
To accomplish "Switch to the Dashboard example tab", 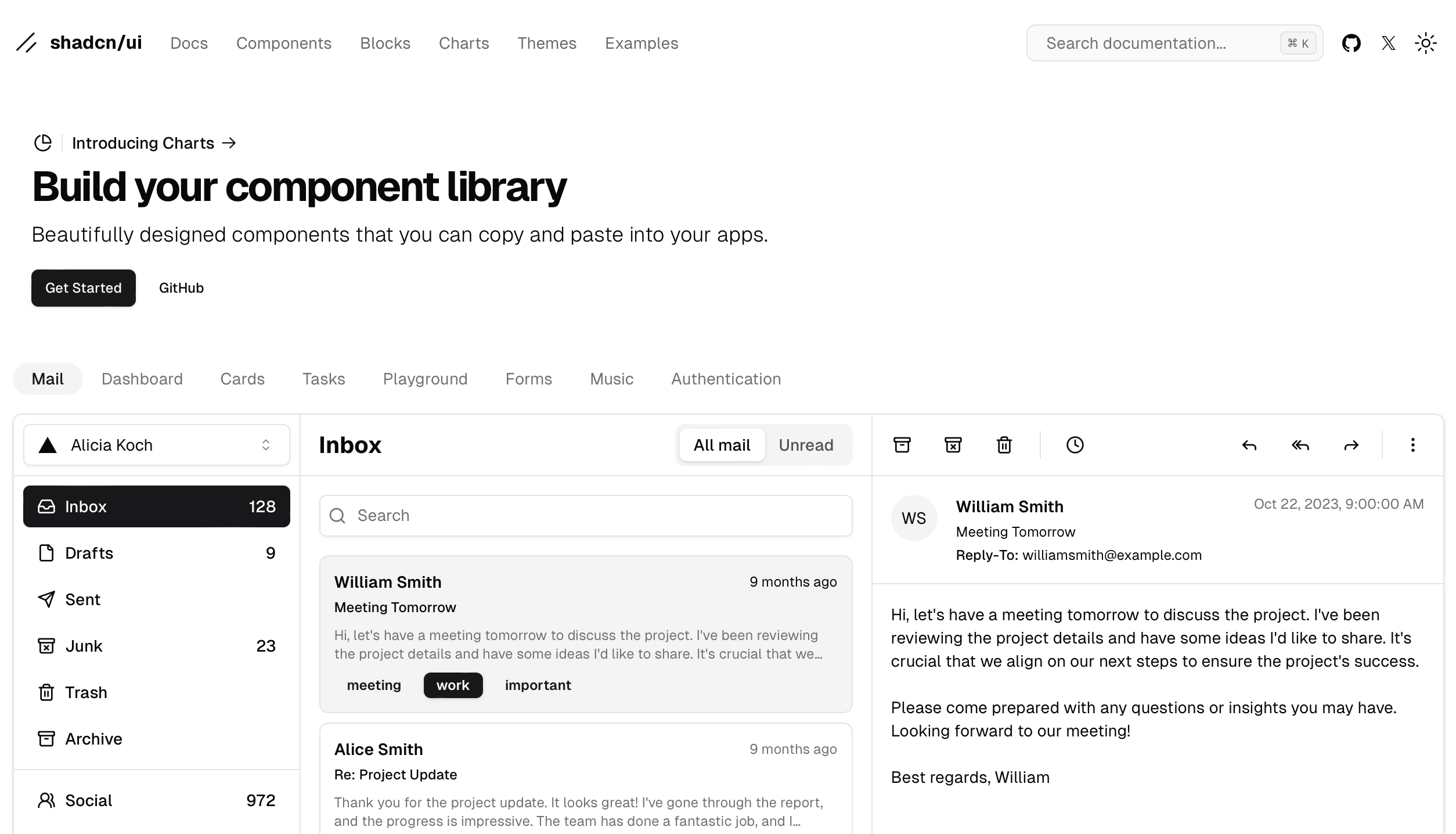I will (142, 379).
